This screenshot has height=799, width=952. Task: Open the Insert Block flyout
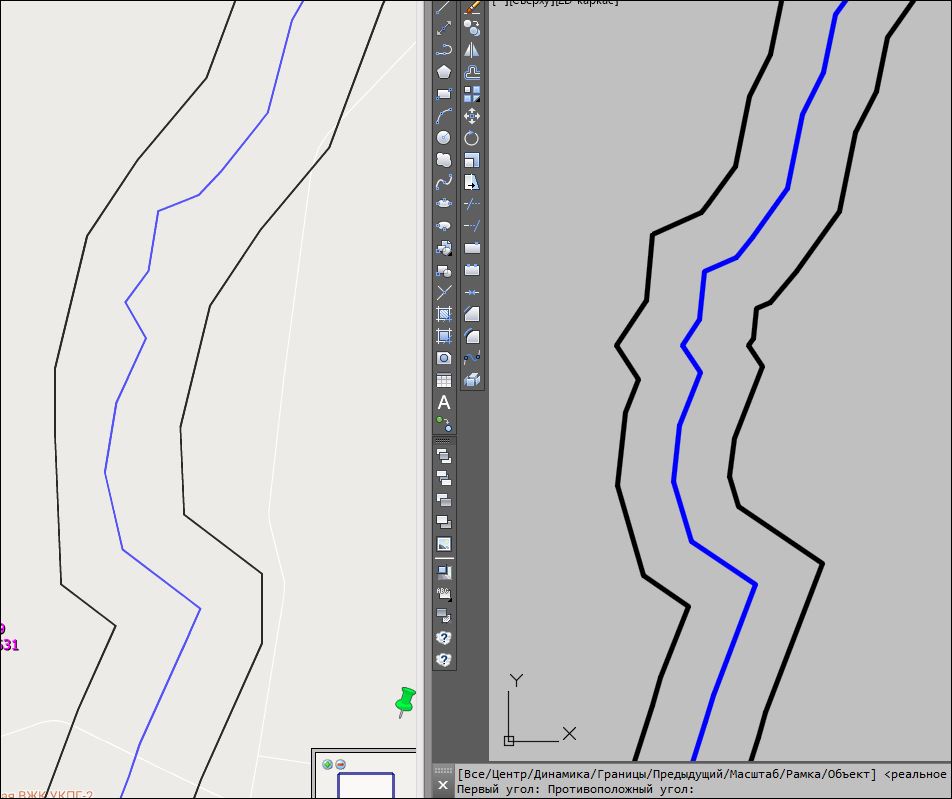coord(444,248)
